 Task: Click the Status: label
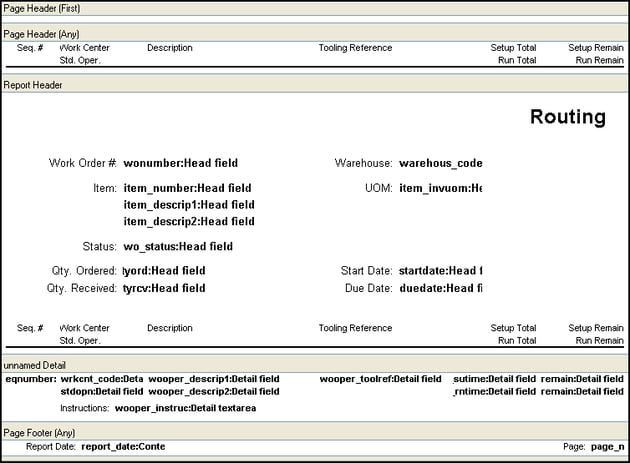coord(99,246)
